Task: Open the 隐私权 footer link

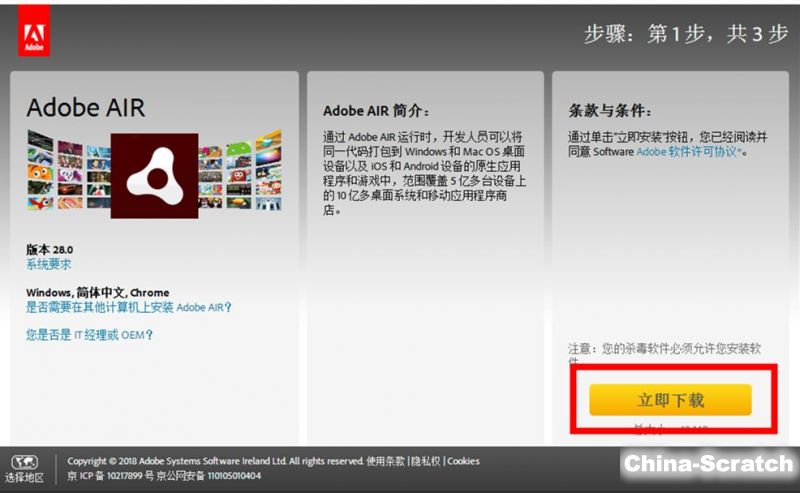Action: [x=425, y=461]
